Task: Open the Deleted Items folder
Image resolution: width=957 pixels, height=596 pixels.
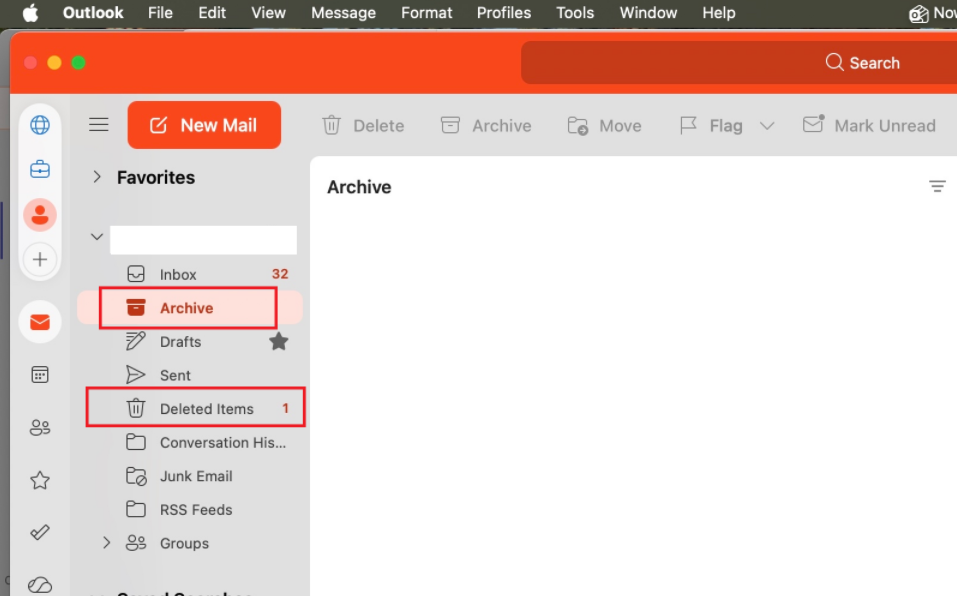Action: tap(190, 408)
